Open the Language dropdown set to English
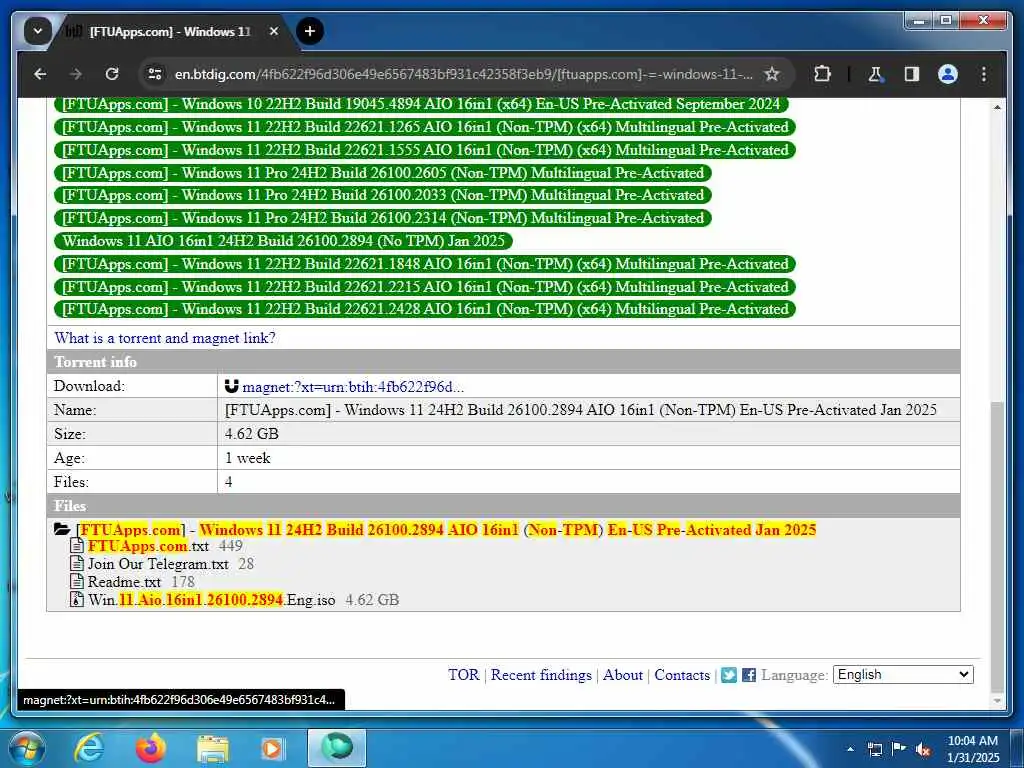 (903, 675)
